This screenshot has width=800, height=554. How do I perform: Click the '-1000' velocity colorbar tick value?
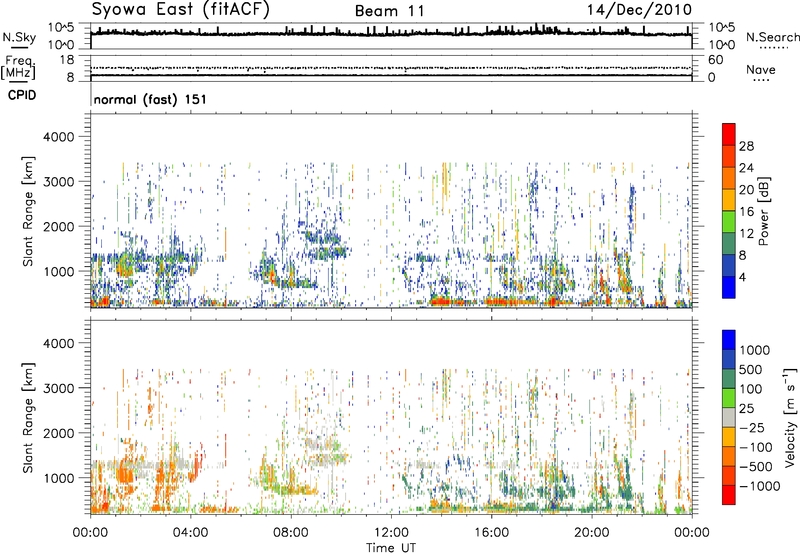pos(759,486)
